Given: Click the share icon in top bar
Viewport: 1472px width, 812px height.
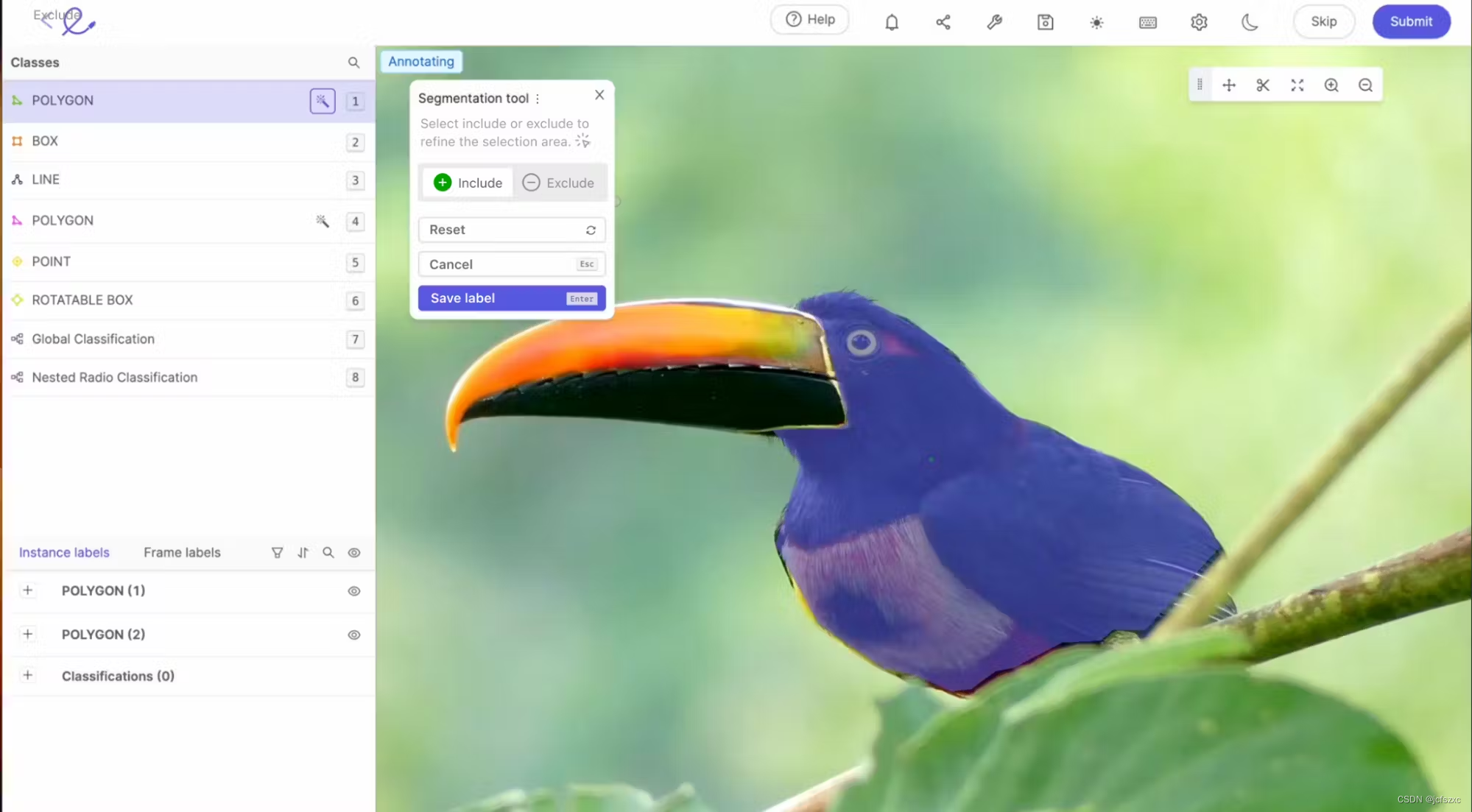Looking at the screenshot, I should point(943,22).
